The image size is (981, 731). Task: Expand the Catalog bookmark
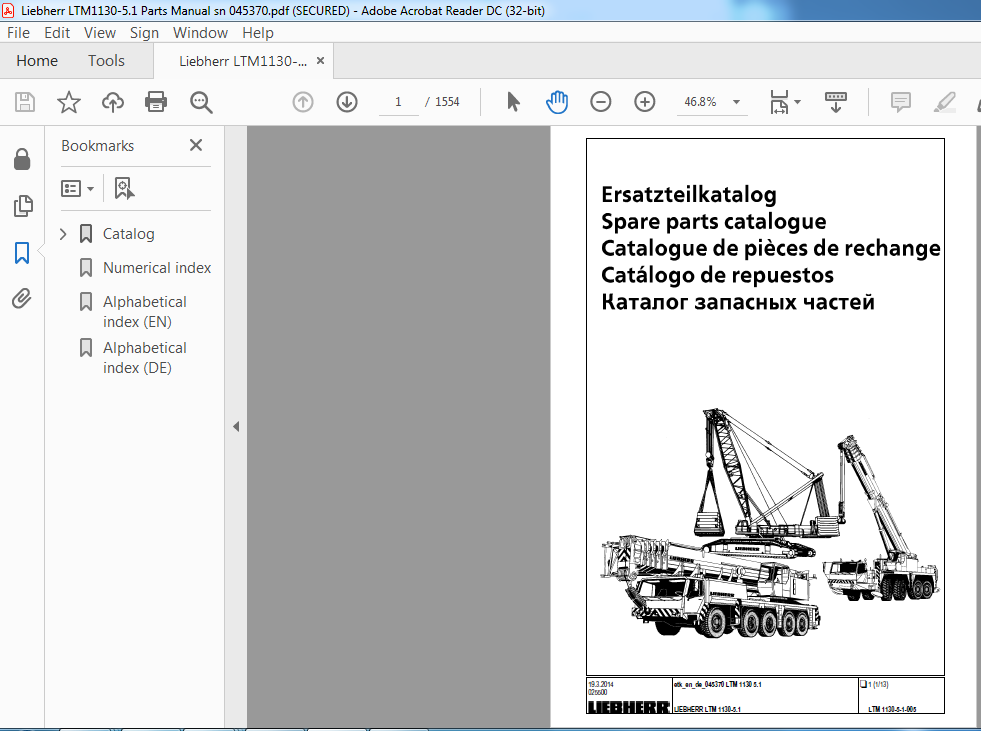point(63,234)
